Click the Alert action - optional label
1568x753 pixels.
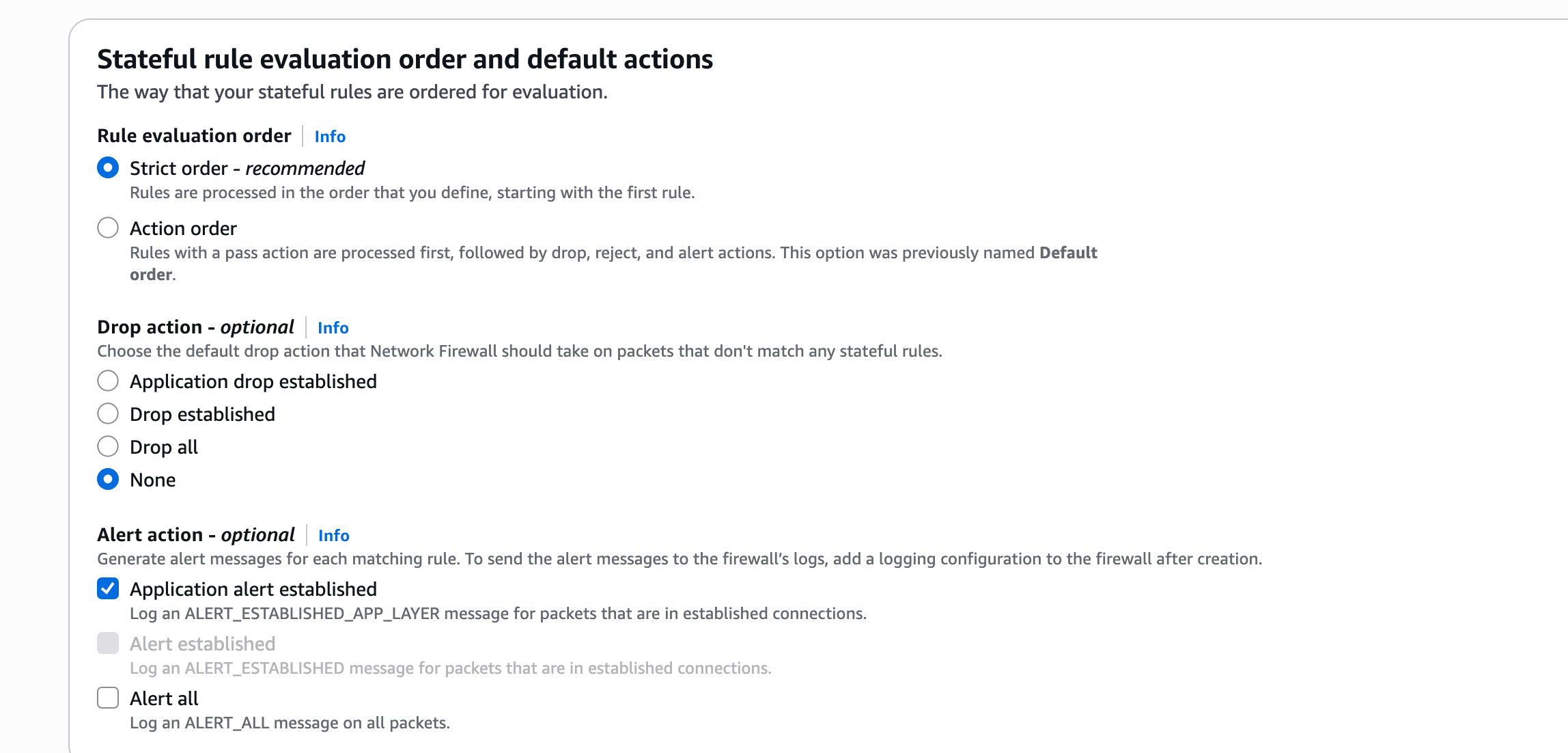[x=196, y=535]
